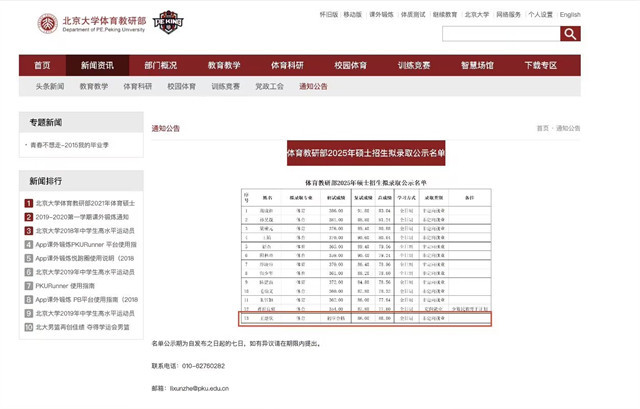This screenshot has height=409, width=640.
Task: Click the English language link
Action: pos(570,15)
